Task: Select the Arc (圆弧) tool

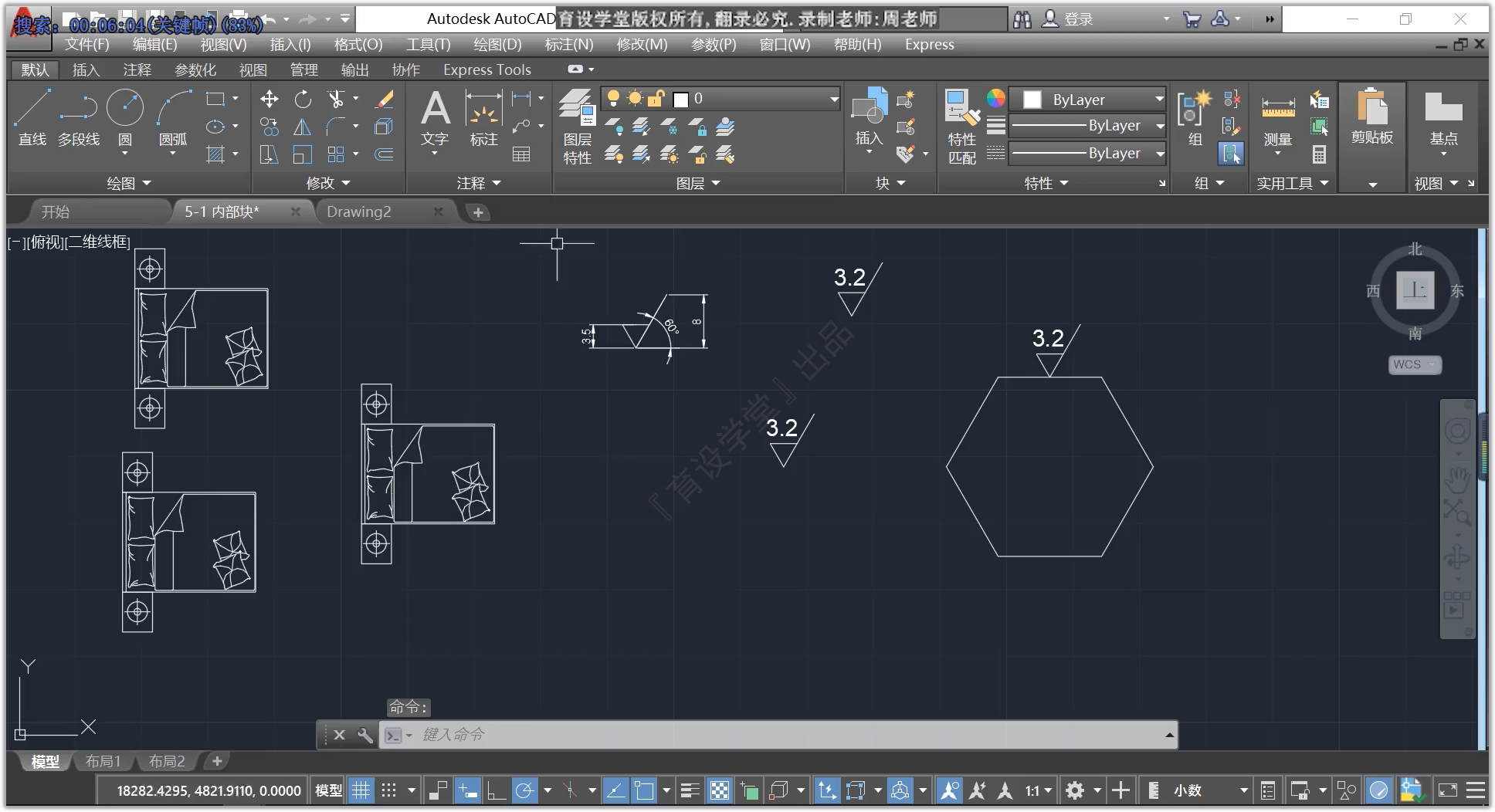Action: (x=173, y=117)
